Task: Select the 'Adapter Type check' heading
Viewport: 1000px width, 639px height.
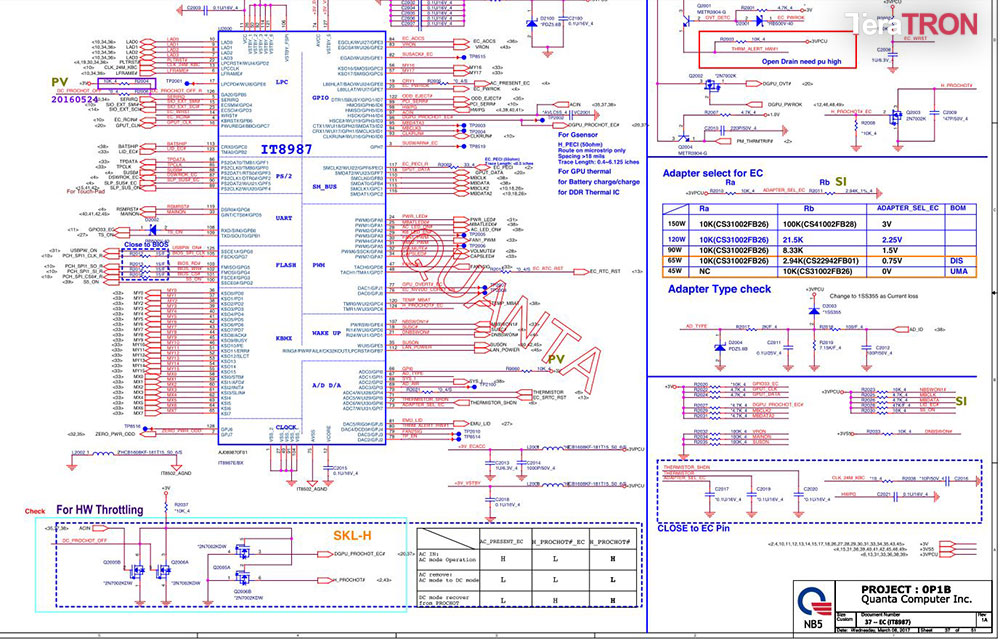Action: coord(719,289)
